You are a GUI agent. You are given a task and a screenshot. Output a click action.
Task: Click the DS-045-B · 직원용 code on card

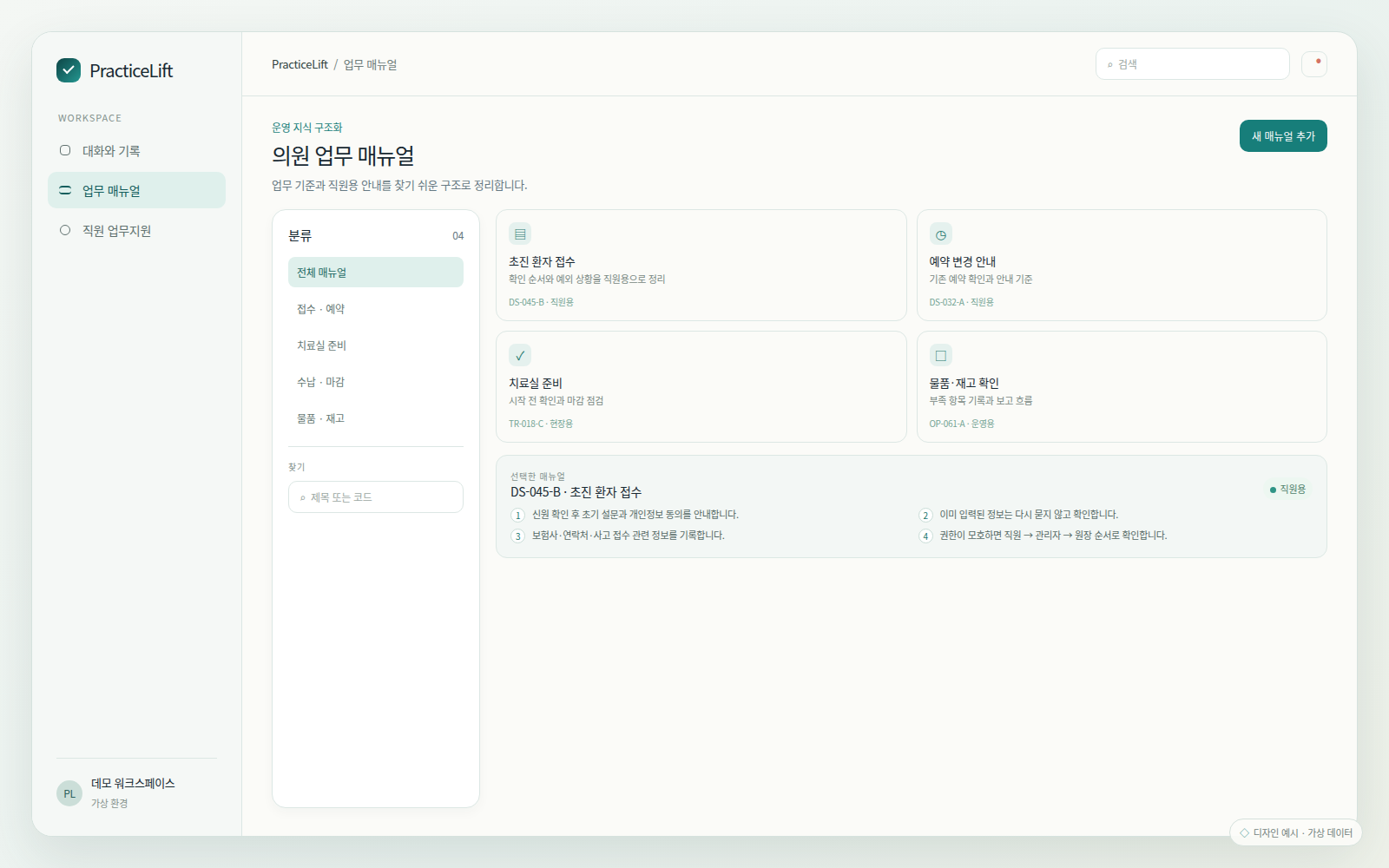tap(541, 302)
